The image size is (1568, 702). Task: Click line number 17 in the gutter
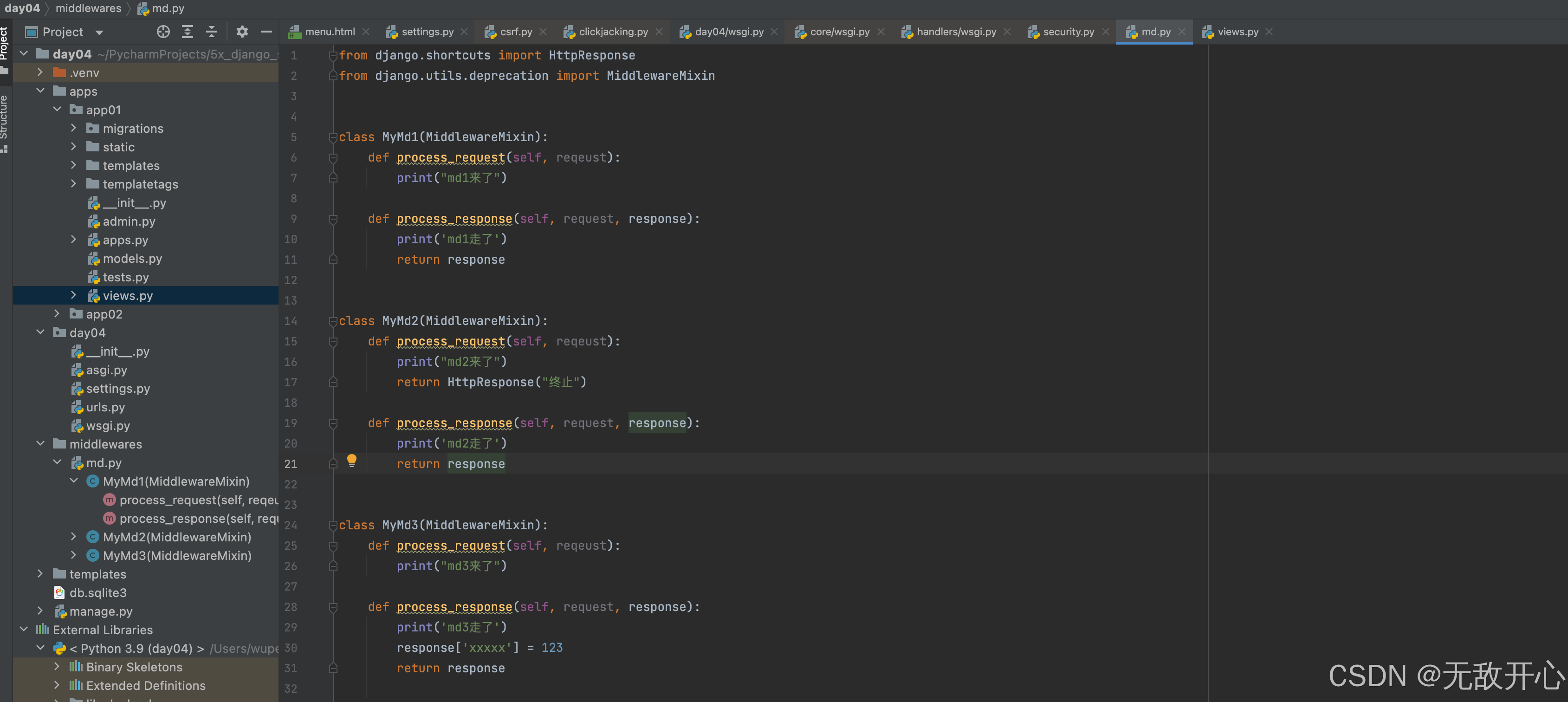[291, 383]
